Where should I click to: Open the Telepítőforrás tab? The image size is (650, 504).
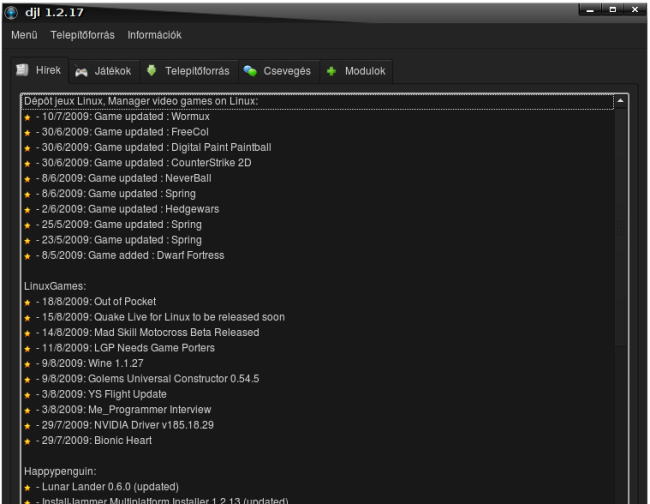point(189,71)
